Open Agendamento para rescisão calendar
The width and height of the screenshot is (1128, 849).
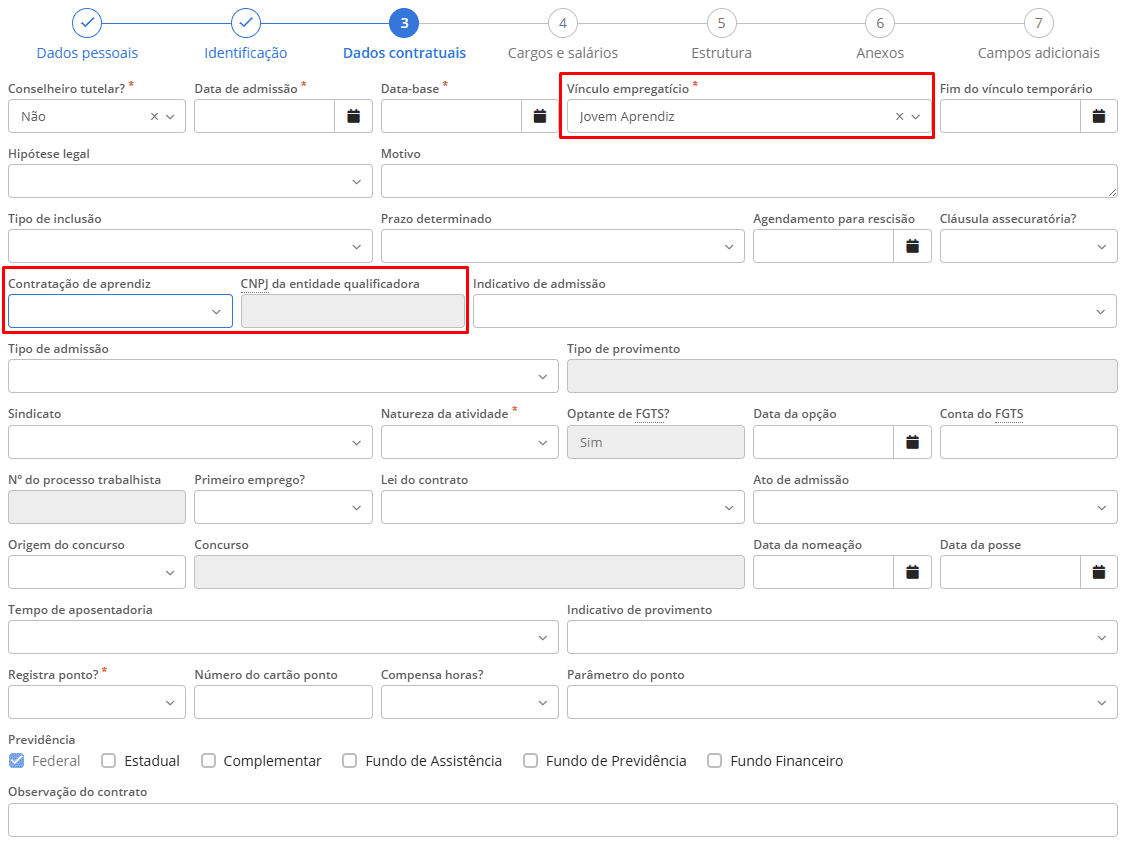click(912, 246)
